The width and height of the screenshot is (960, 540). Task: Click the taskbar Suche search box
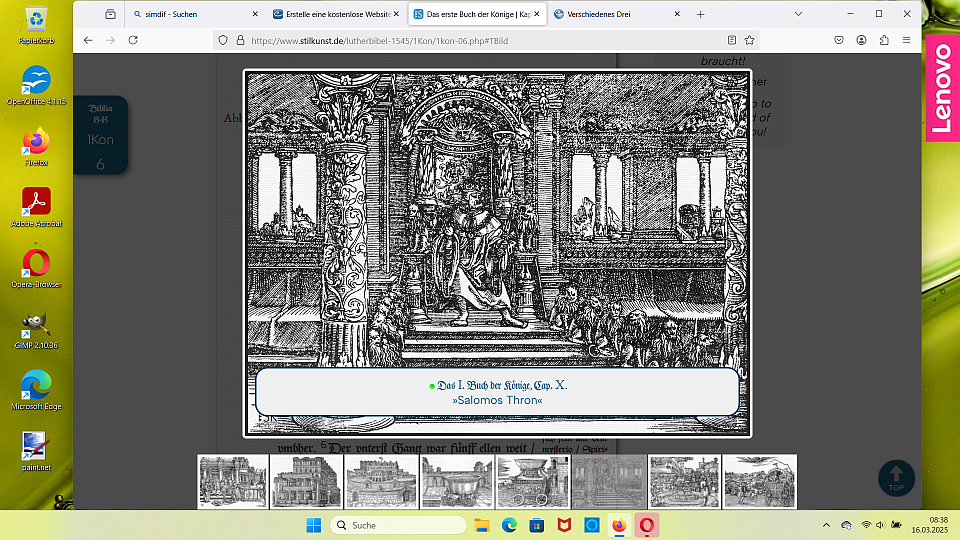point(398,525)
